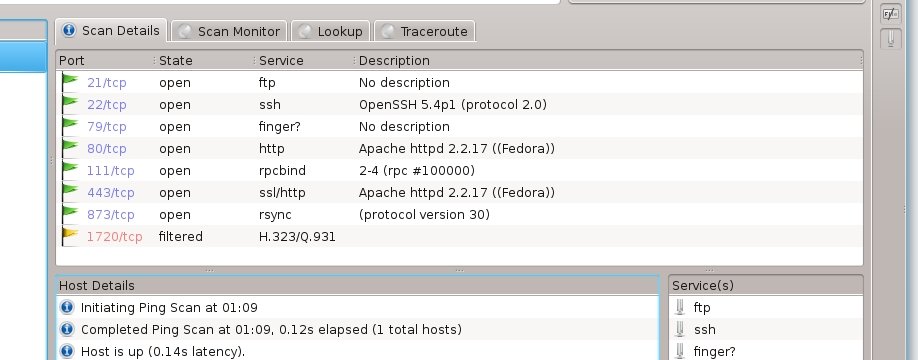Select finger? in the Service(s) list
918x360 pixels.
point(714,351)
